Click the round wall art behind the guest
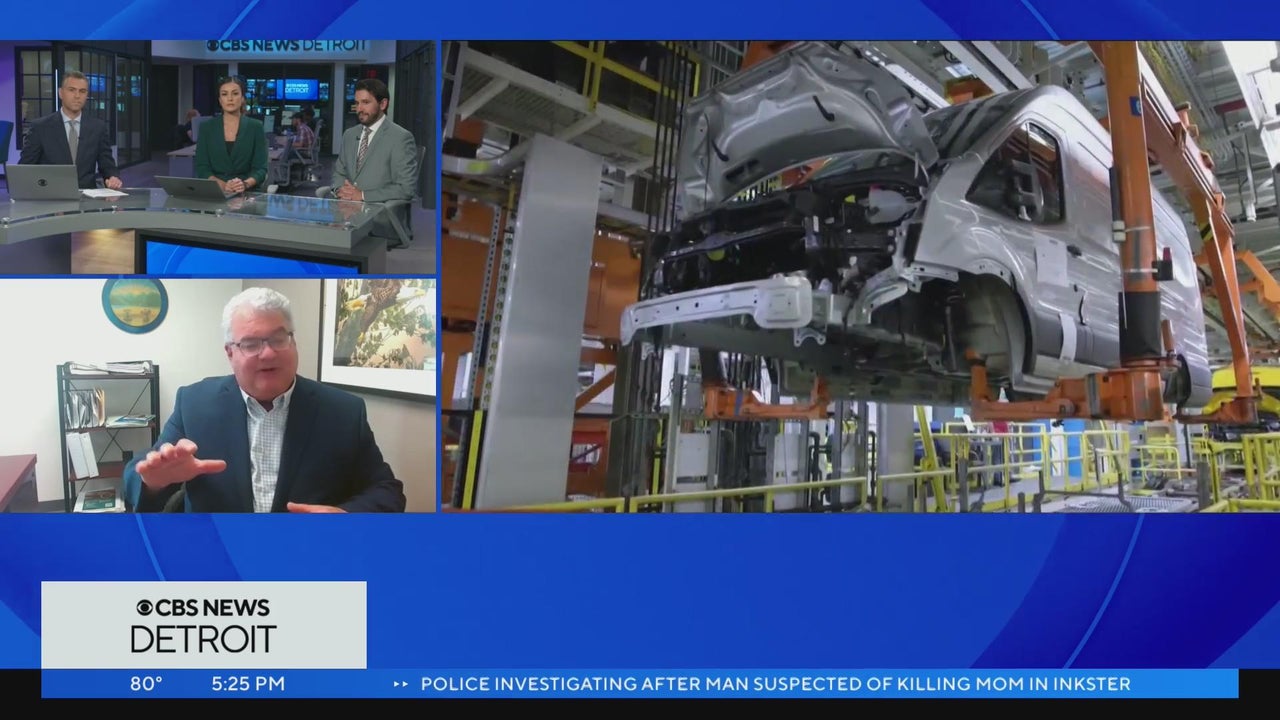 click(134, 304)
